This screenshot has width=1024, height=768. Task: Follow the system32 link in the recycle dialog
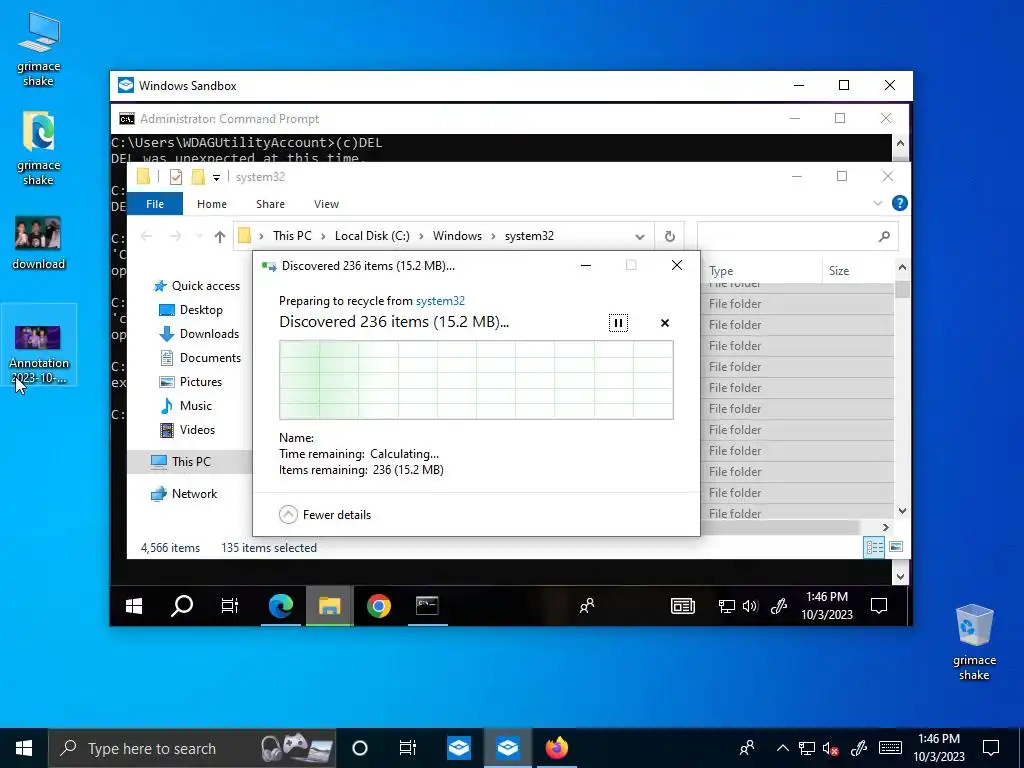pyautogui.click(x=440, y=300)
